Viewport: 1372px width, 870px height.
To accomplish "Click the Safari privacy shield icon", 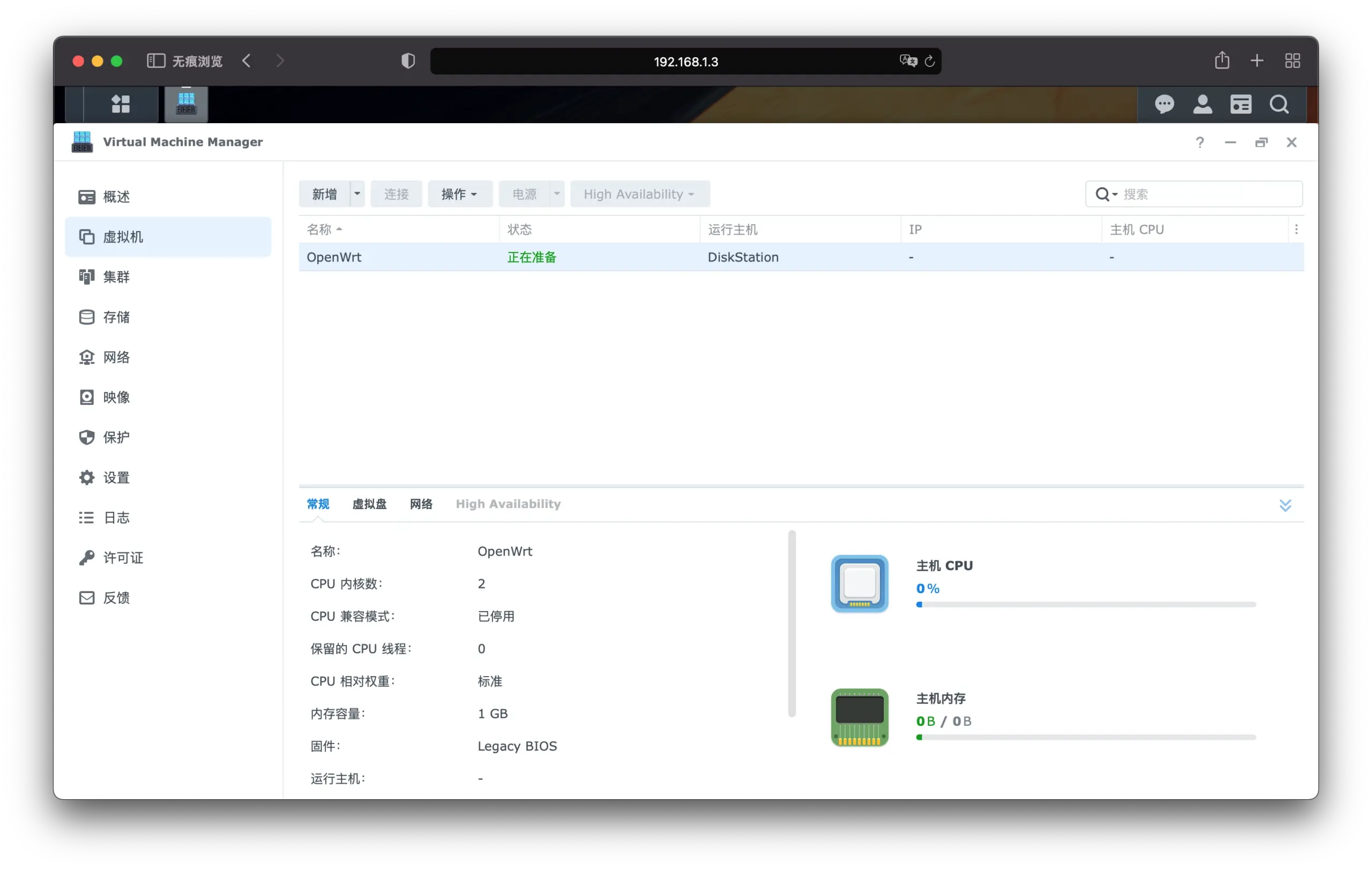I will [408, 61].
